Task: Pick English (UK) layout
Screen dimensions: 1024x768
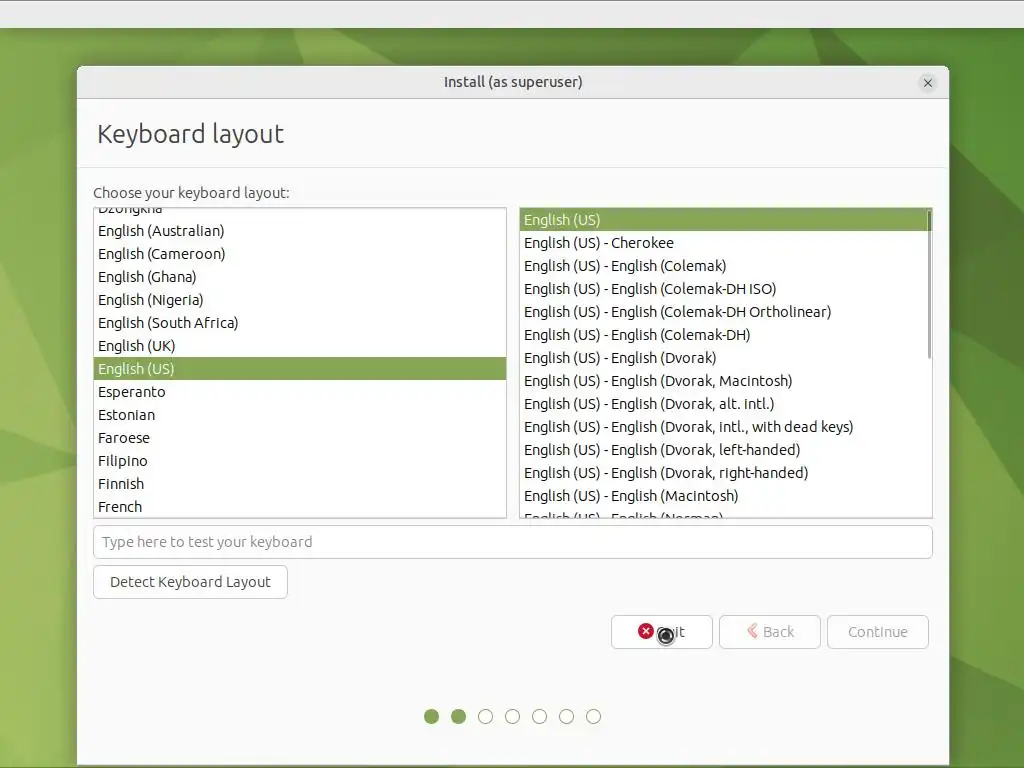Action: (300, 345)
